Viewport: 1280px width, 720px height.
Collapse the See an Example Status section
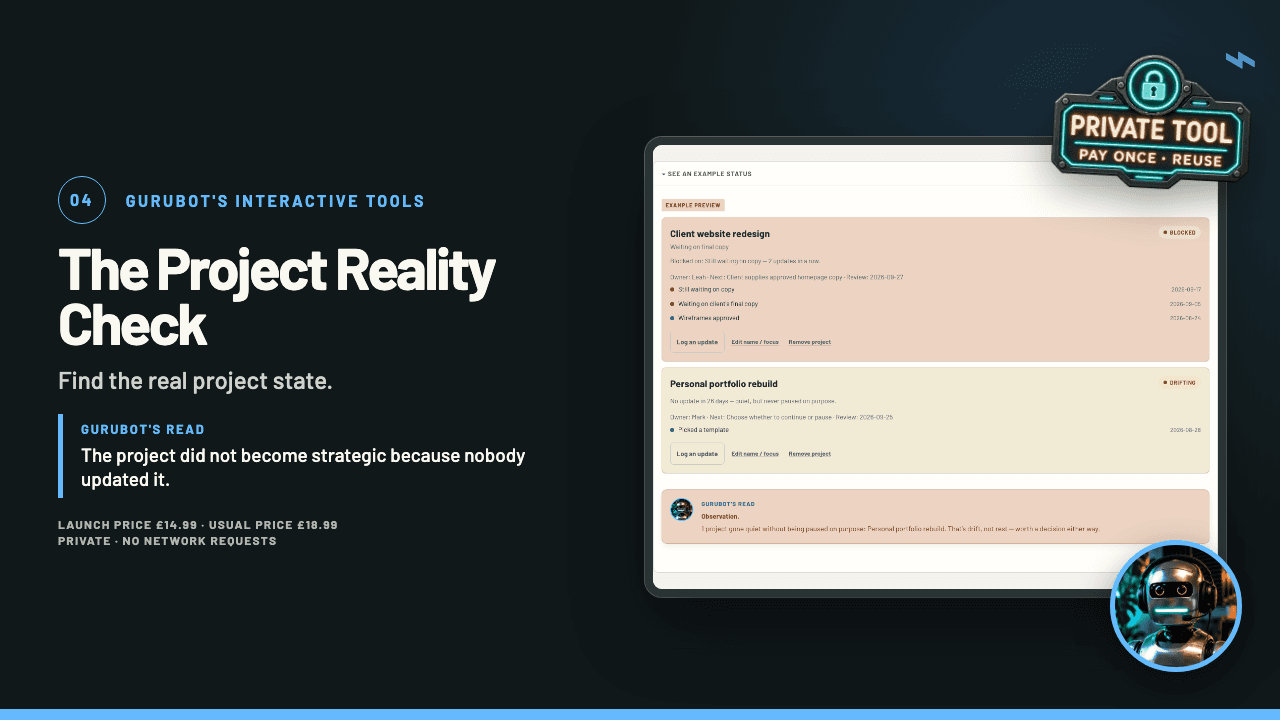coord(706,174)
